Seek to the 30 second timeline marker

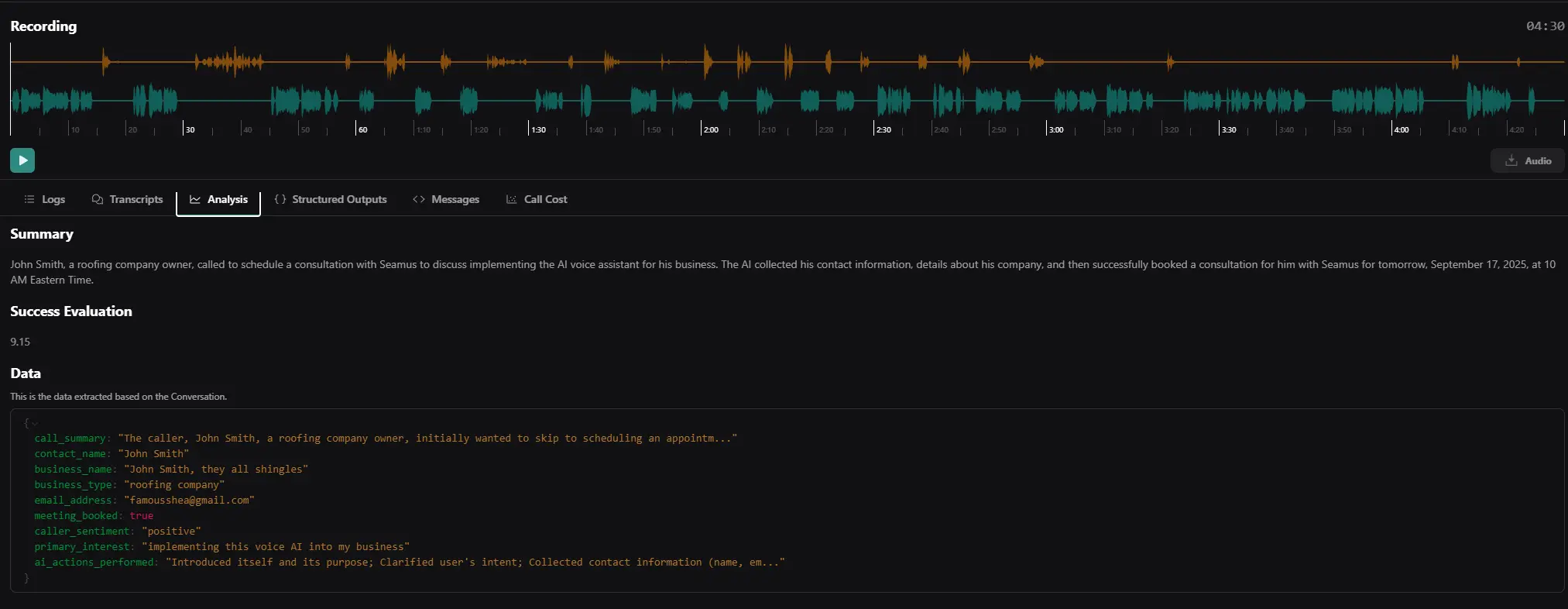tap(190, 129)
